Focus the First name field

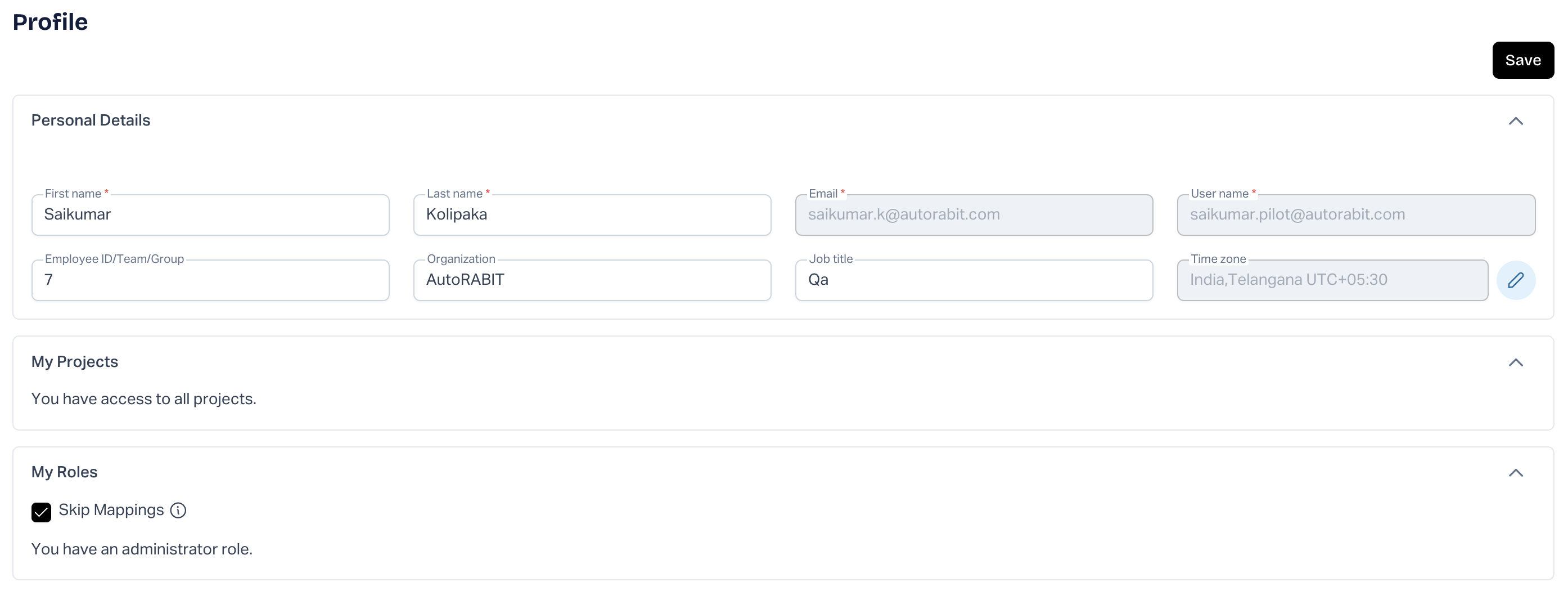point(210,215)
